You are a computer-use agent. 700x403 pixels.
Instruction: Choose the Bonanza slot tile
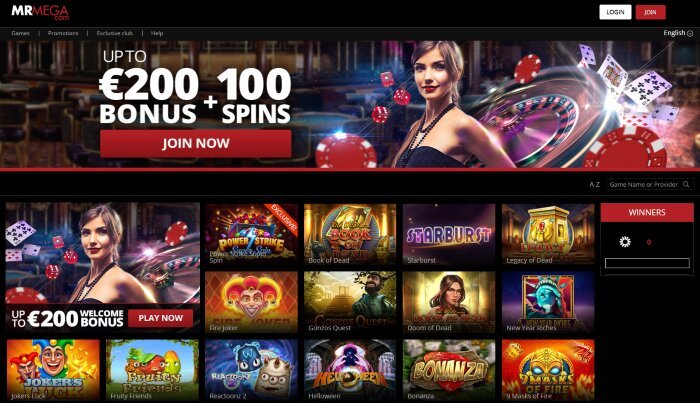click(x=449, y=370)
